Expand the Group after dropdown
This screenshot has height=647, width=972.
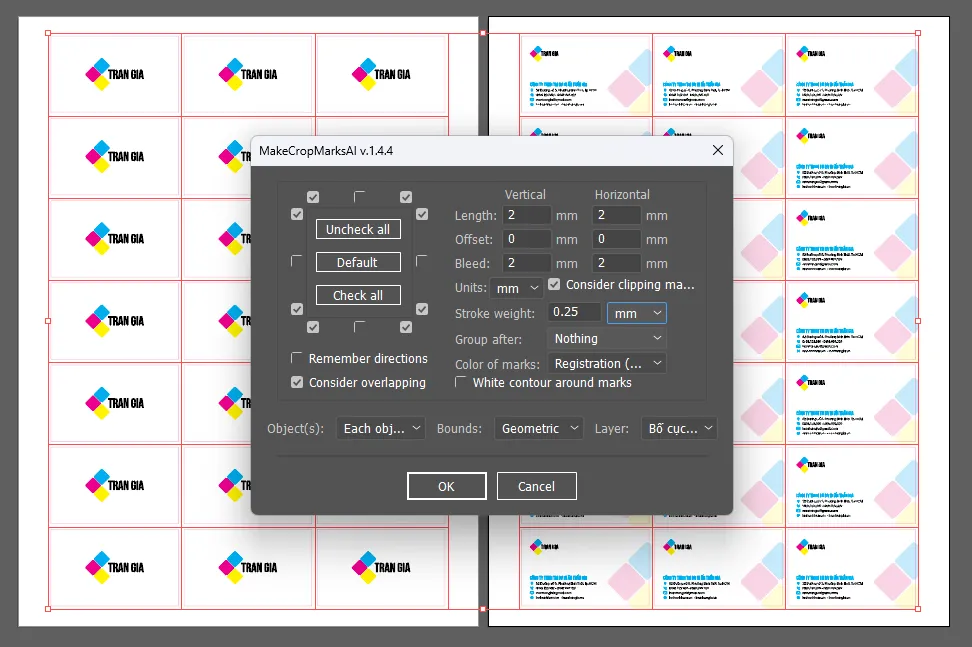(x=607, y=338)
